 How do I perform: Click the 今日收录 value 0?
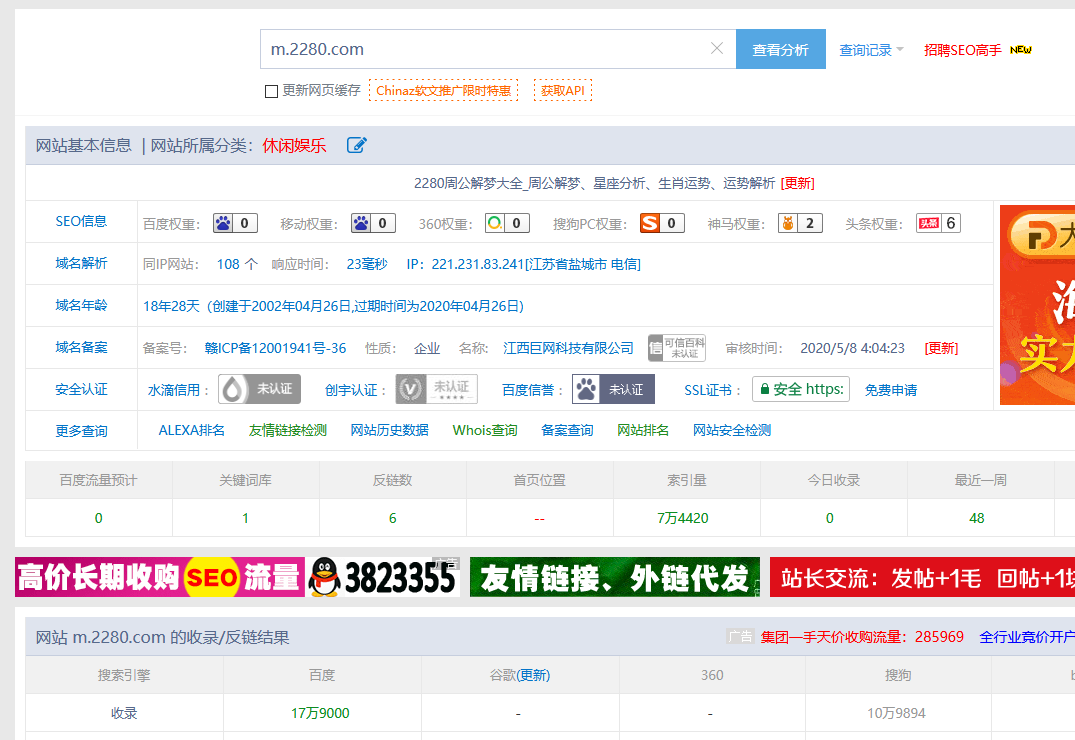(830, 518)
